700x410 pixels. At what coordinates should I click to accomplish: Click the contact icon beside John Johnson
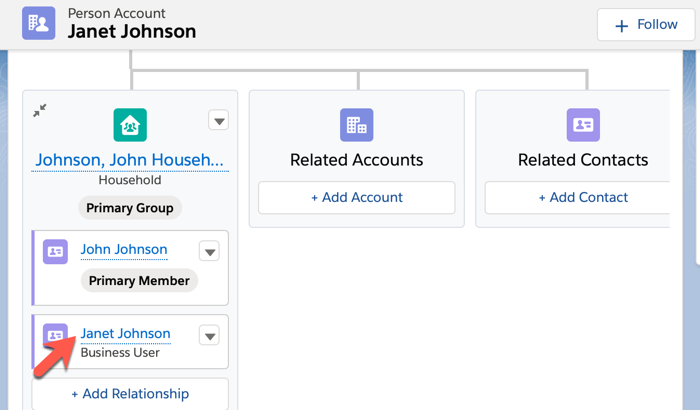point(56,252)
